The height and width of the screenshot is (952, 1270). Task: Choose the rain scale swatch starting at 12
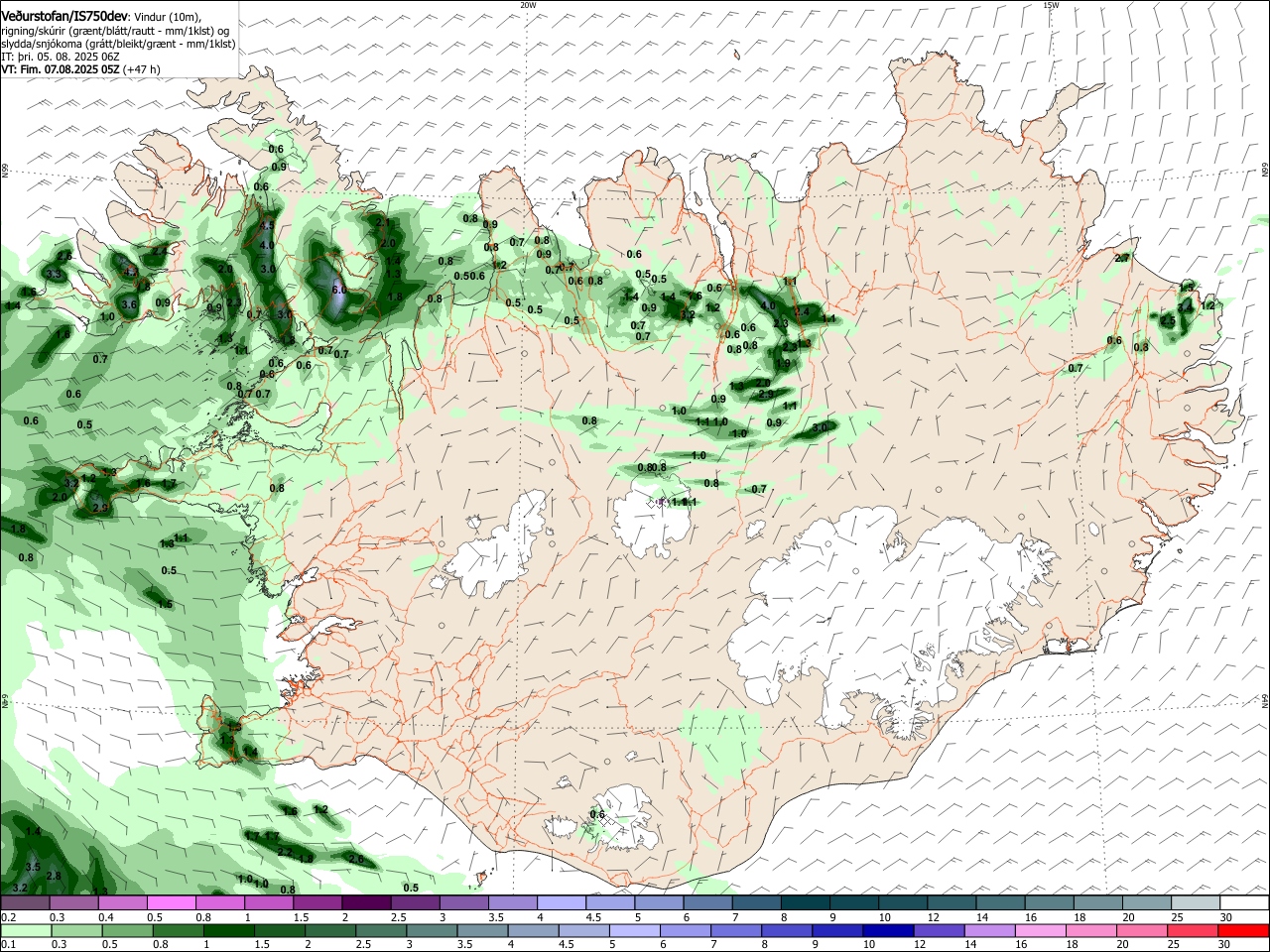tap(938, 930)
